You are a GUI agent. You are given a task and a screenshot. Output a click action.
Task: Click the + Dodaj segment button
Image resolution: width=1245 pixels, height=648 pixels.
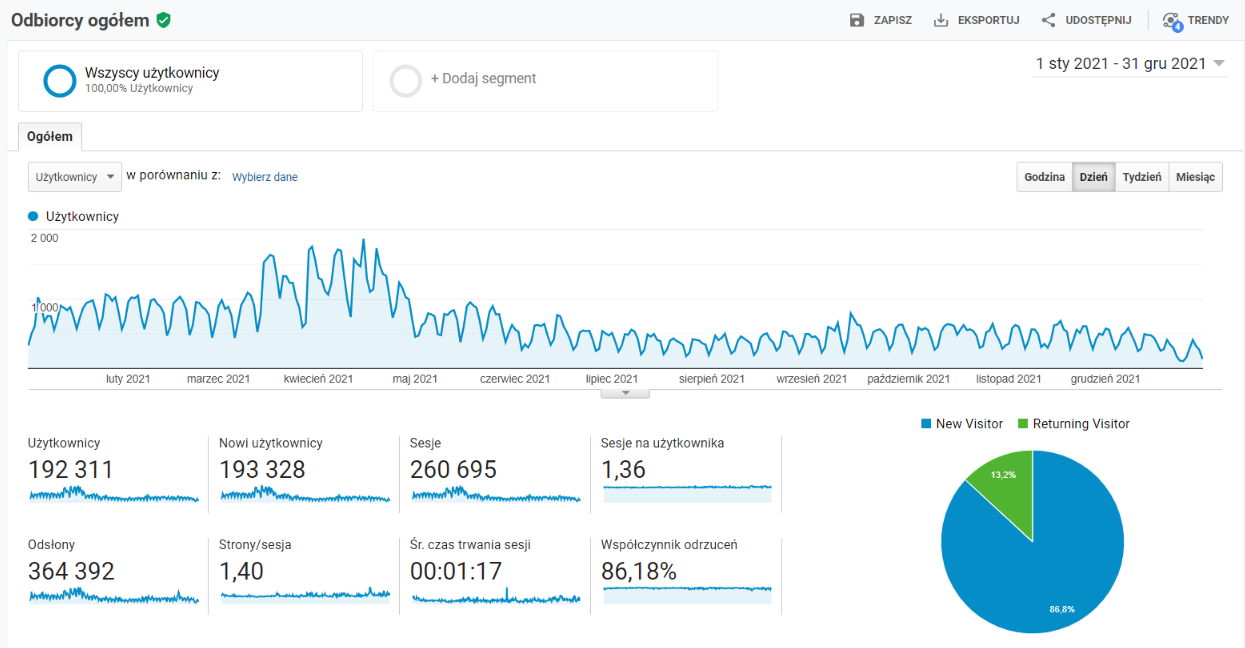pyautogui.click(x=483, y=78)
